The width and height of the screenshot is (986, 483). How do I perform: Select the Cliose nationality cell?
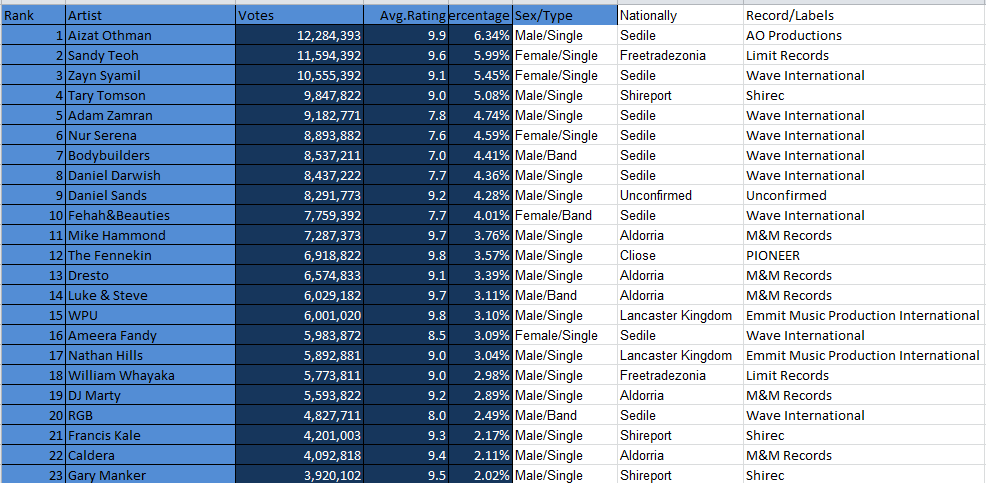pos(680,255)
